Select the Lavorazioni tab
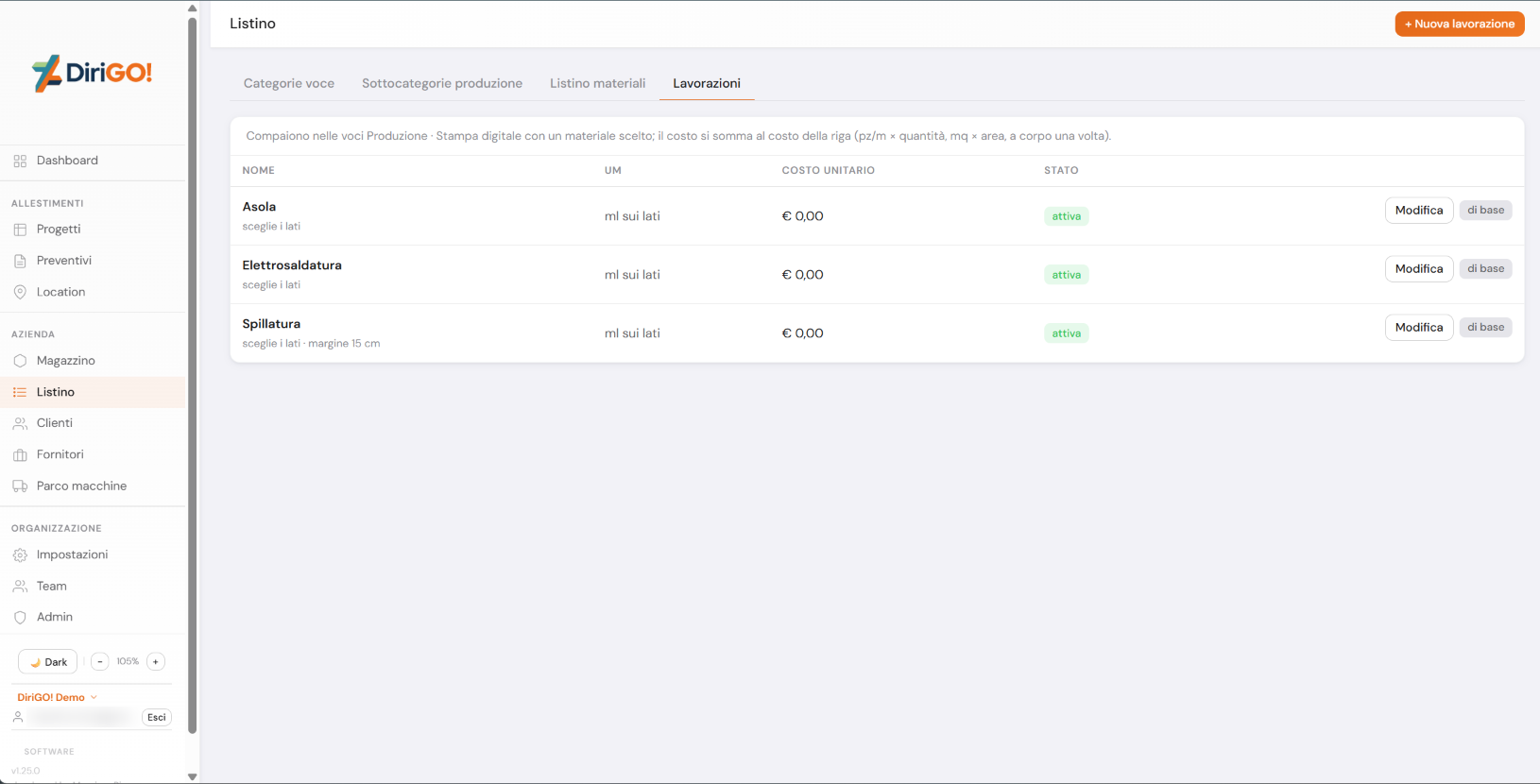 point(707,83)
